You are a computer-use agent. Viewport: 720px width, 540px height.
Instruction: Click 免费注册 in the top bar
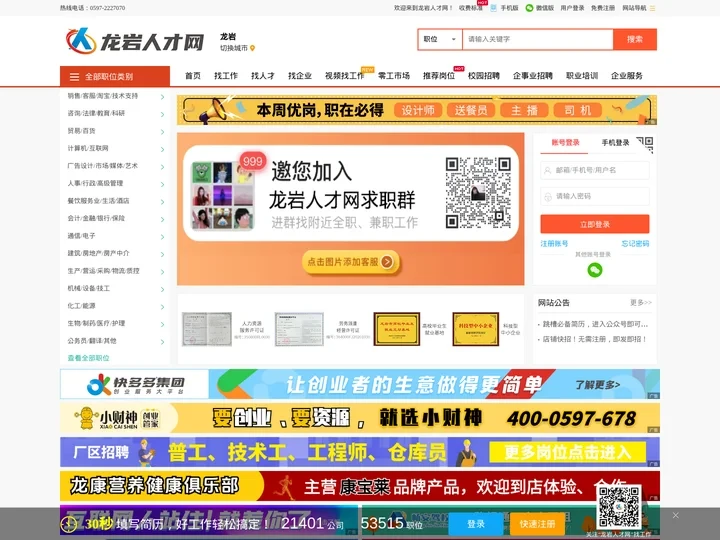coord(603,8)
